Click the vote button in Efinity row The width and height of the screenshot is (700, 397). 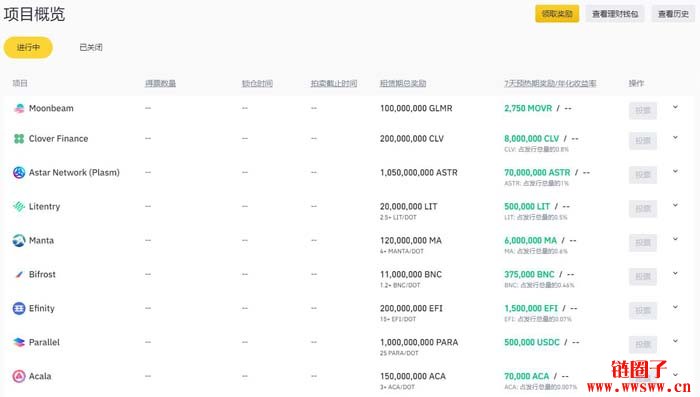point(643,310)
